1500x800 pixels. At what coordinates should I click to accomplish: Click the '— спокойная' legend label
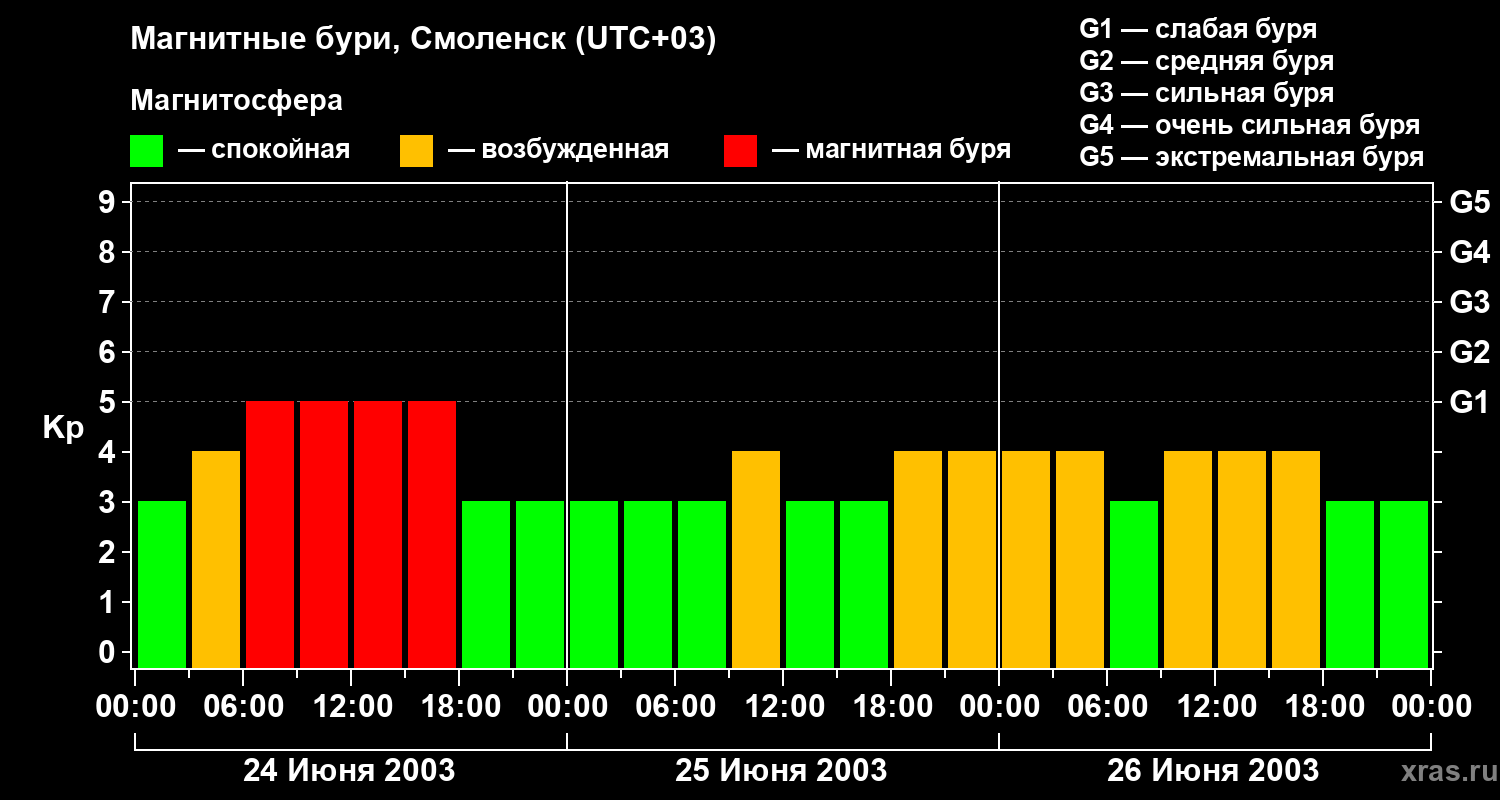[264, 150]
